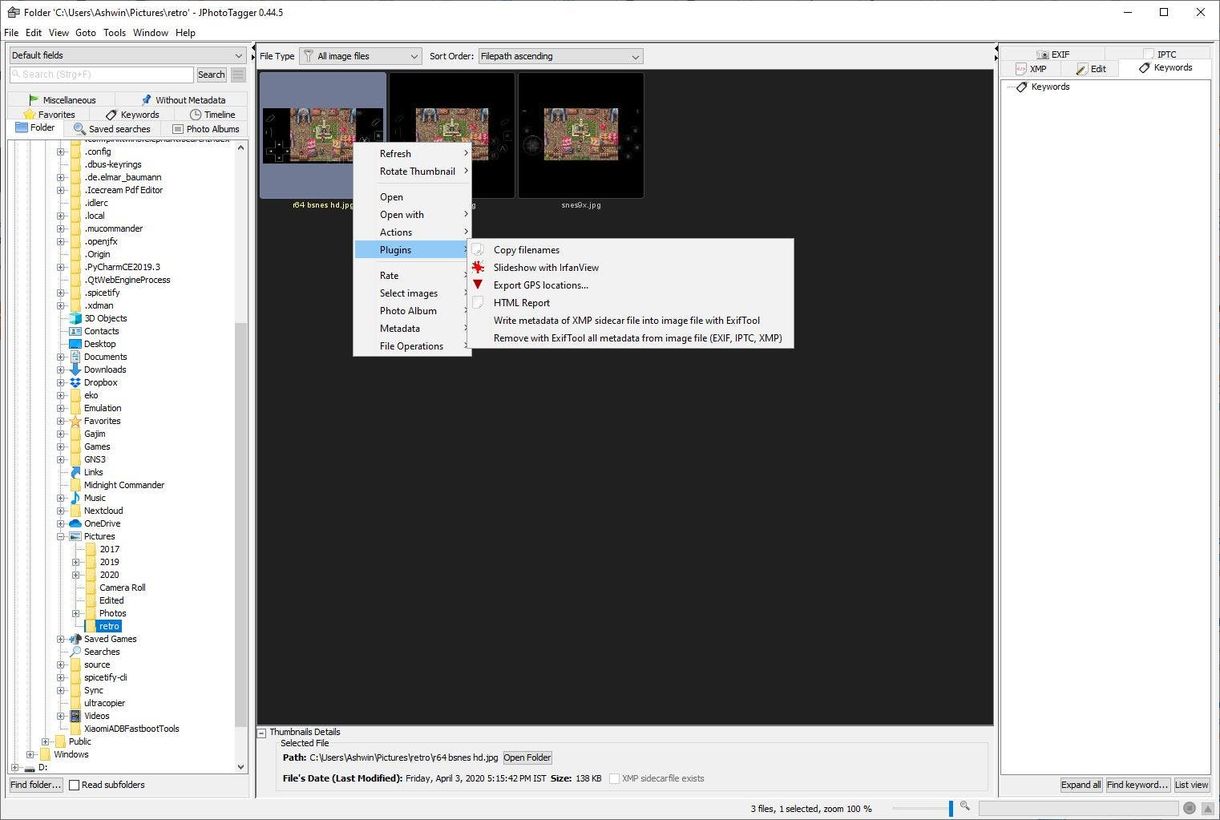This screenshot has width=1220, height=820.
Task: Click the Search (Strg+F) input field
Action: point(101,75)
